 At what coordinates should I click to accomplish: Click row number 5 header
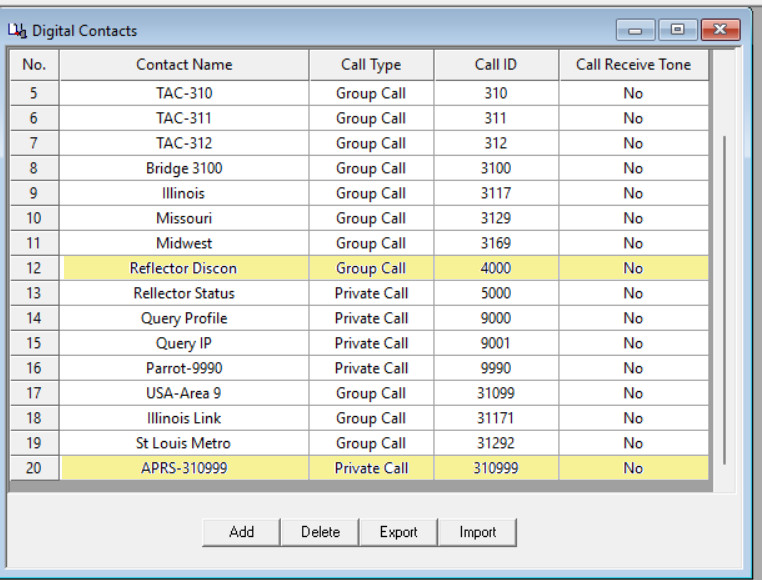pos(34,93)
